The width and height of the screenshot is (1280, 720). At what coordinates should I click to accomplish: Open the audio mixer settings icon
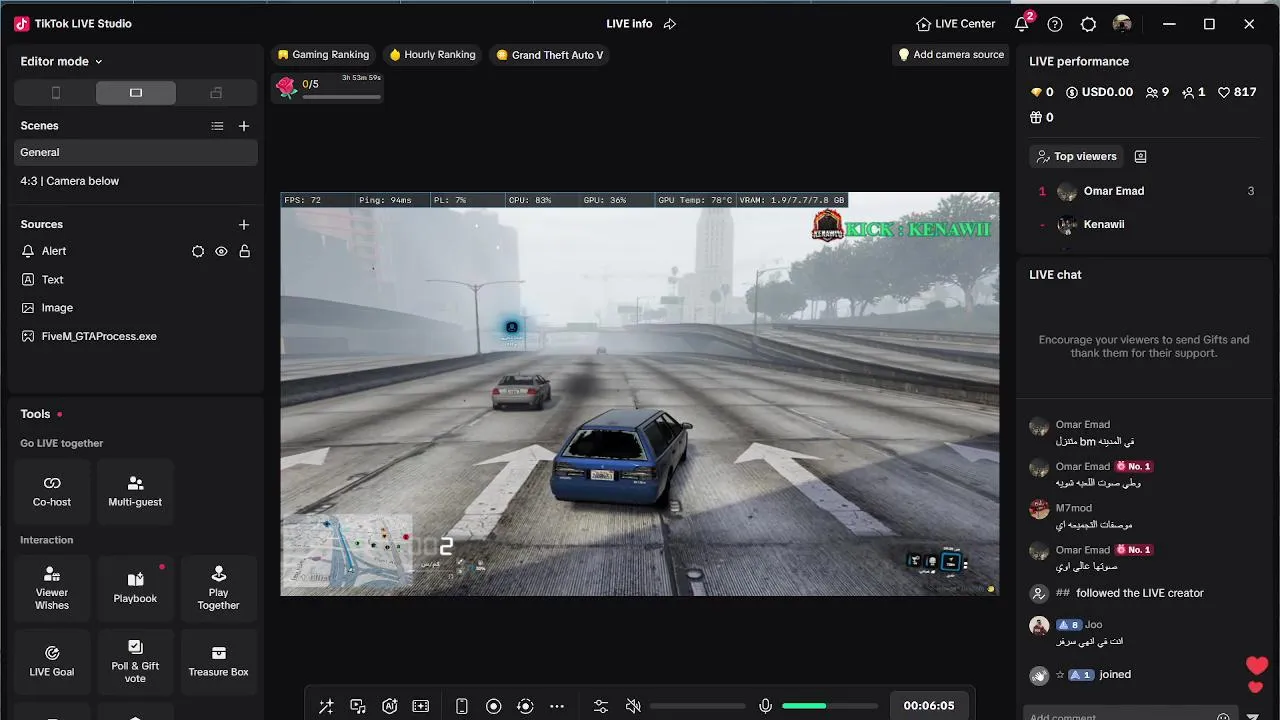(x=600, y=706)
